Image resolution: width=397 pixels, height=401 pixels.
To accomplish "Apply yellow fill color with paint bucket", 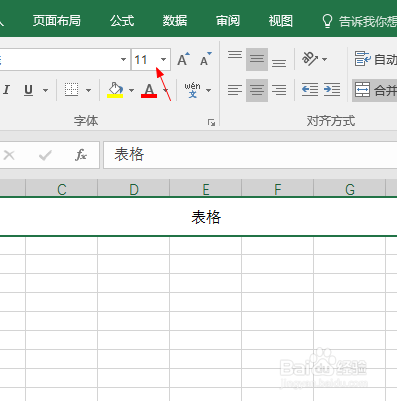I will coord(115,90).
